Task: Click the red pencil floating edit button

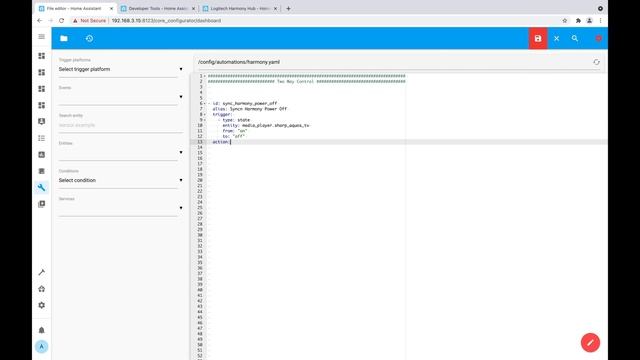Action: click(x=590, y=342)
